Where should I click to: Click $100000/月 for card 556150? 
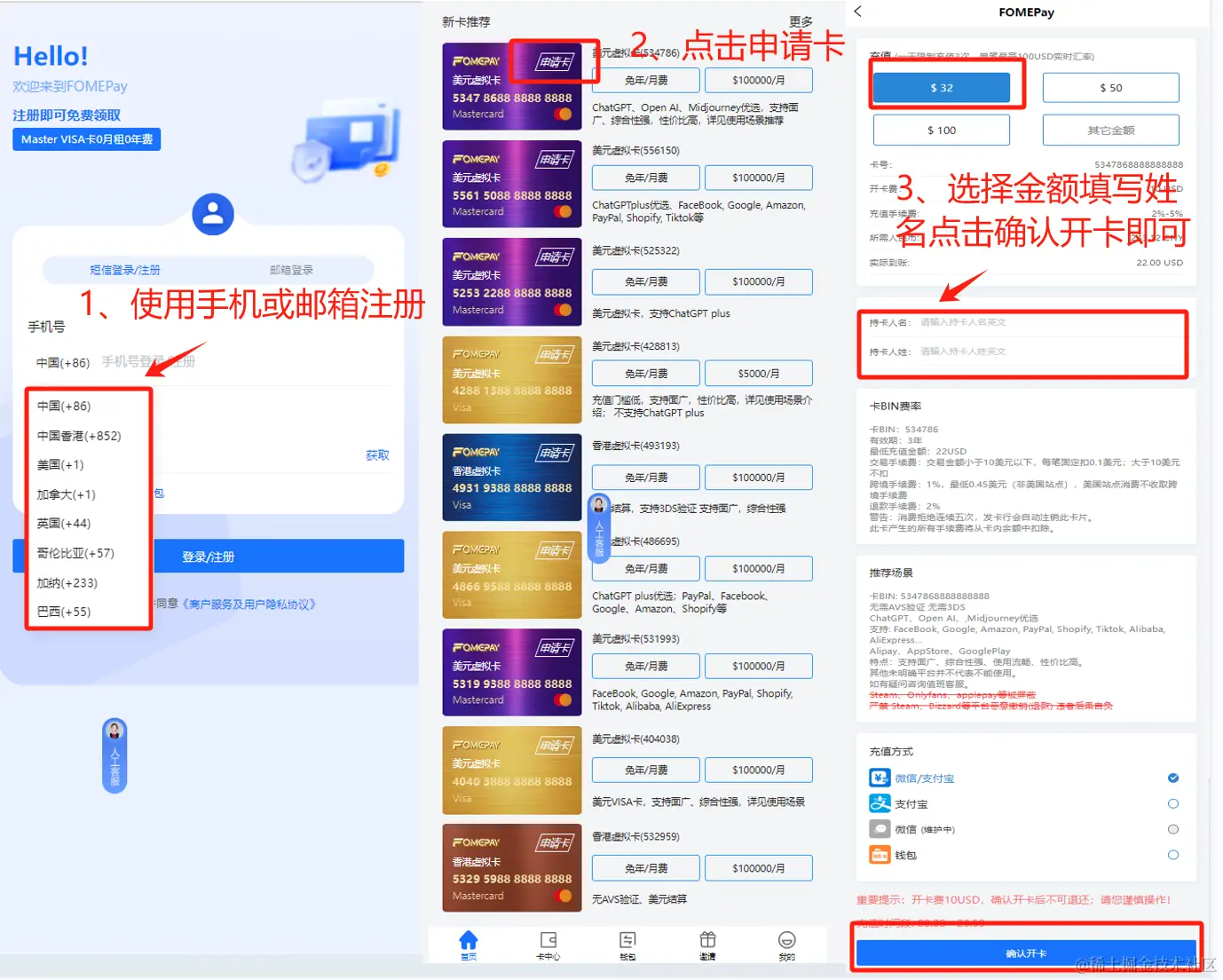[x=759, y=178]
